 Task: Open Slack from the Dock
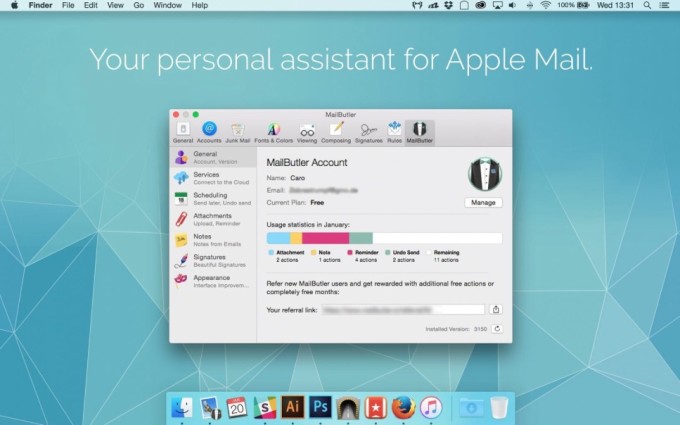[265, 407]
